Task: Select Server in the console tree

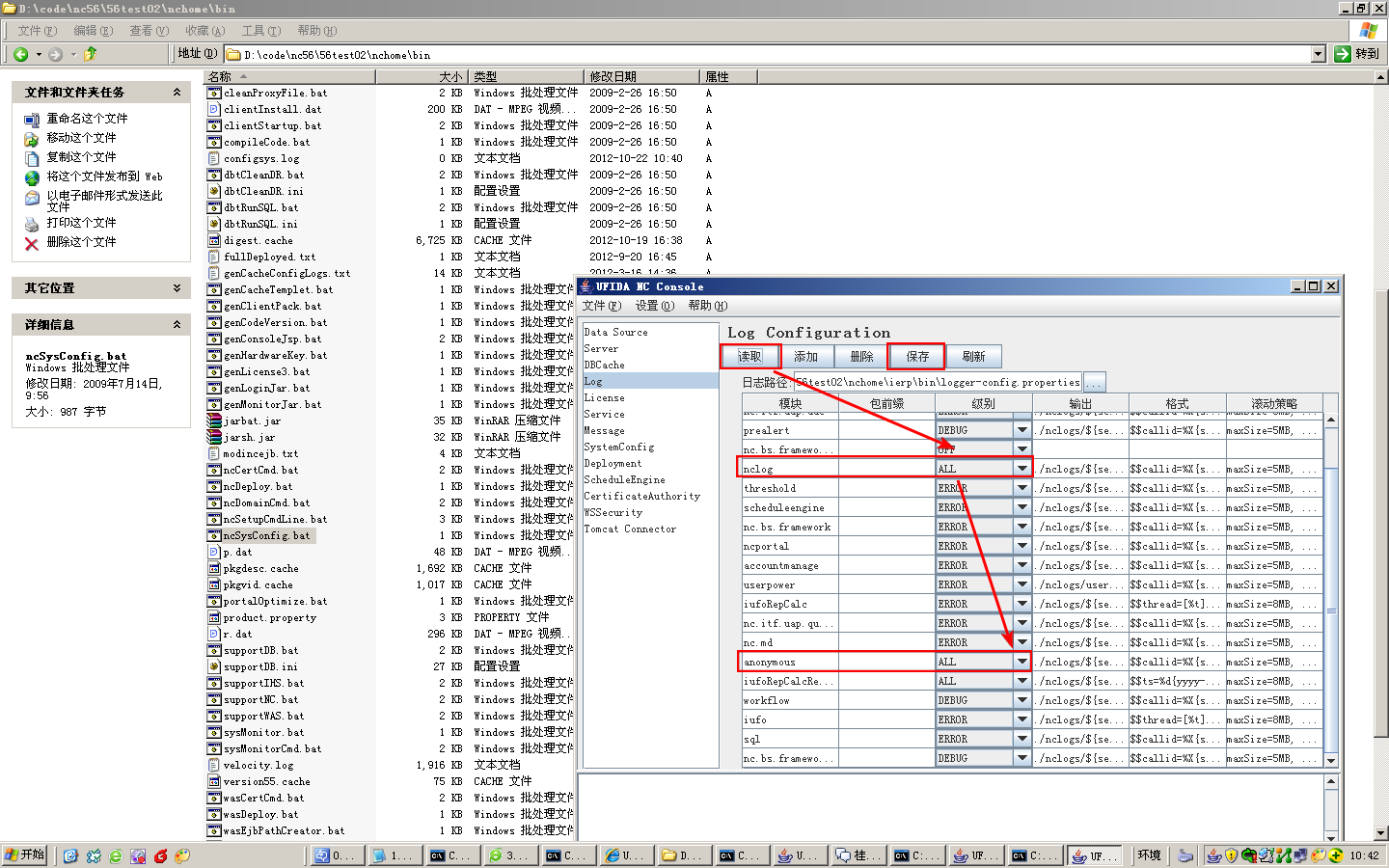Action: point(601,348)
